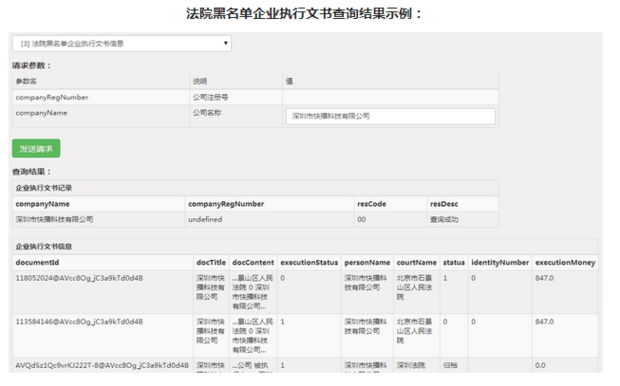Viewport: 620px width, 386px height.
Task: Click the 0.0 executionMoney value
Action: tap(540, 365)
